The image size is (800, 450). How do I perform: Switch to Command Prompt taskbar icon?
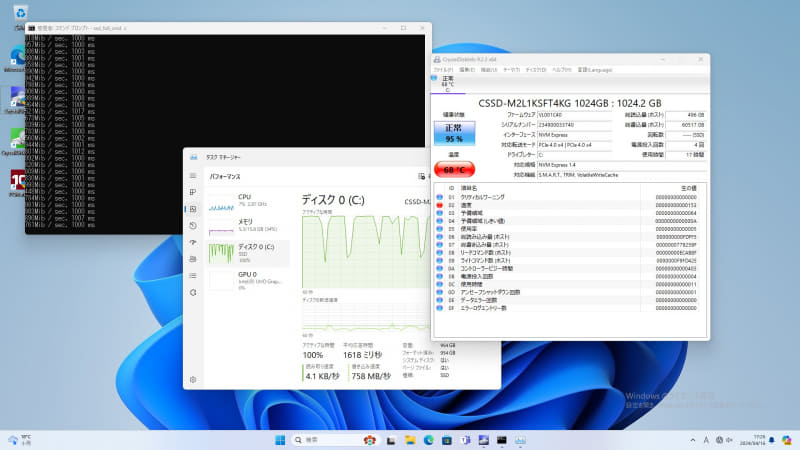[x=502, y=440]
